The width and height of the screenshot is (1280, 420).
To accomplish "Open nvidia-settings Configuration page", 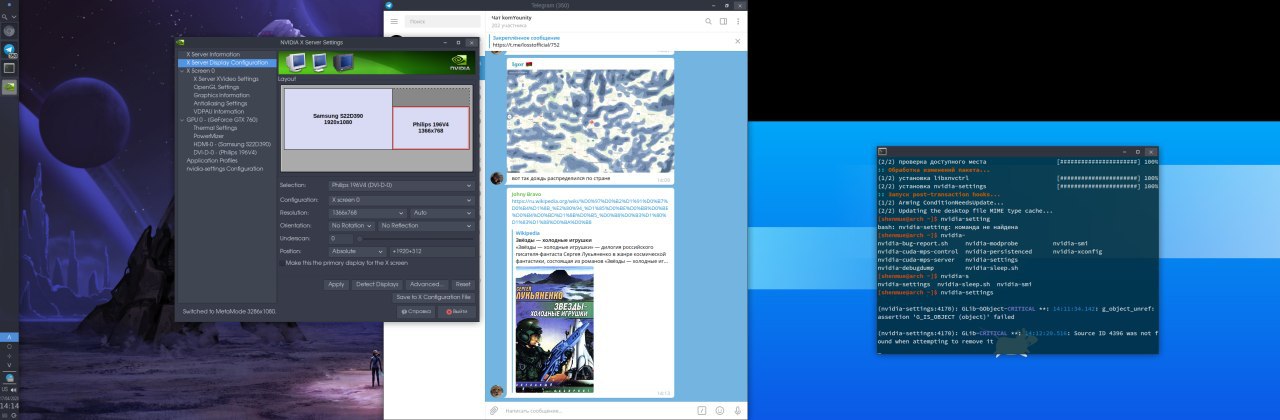I will pos(225,168).
